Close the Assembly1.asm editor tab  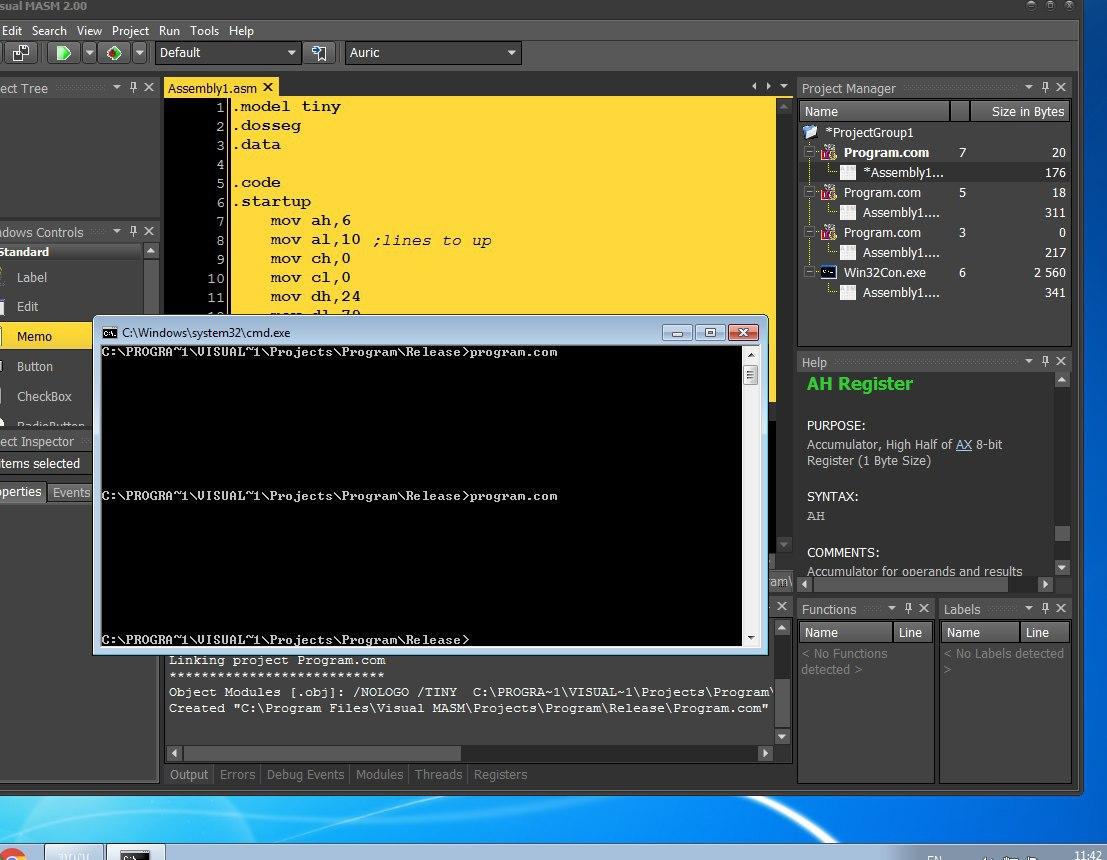click(268, 88)
